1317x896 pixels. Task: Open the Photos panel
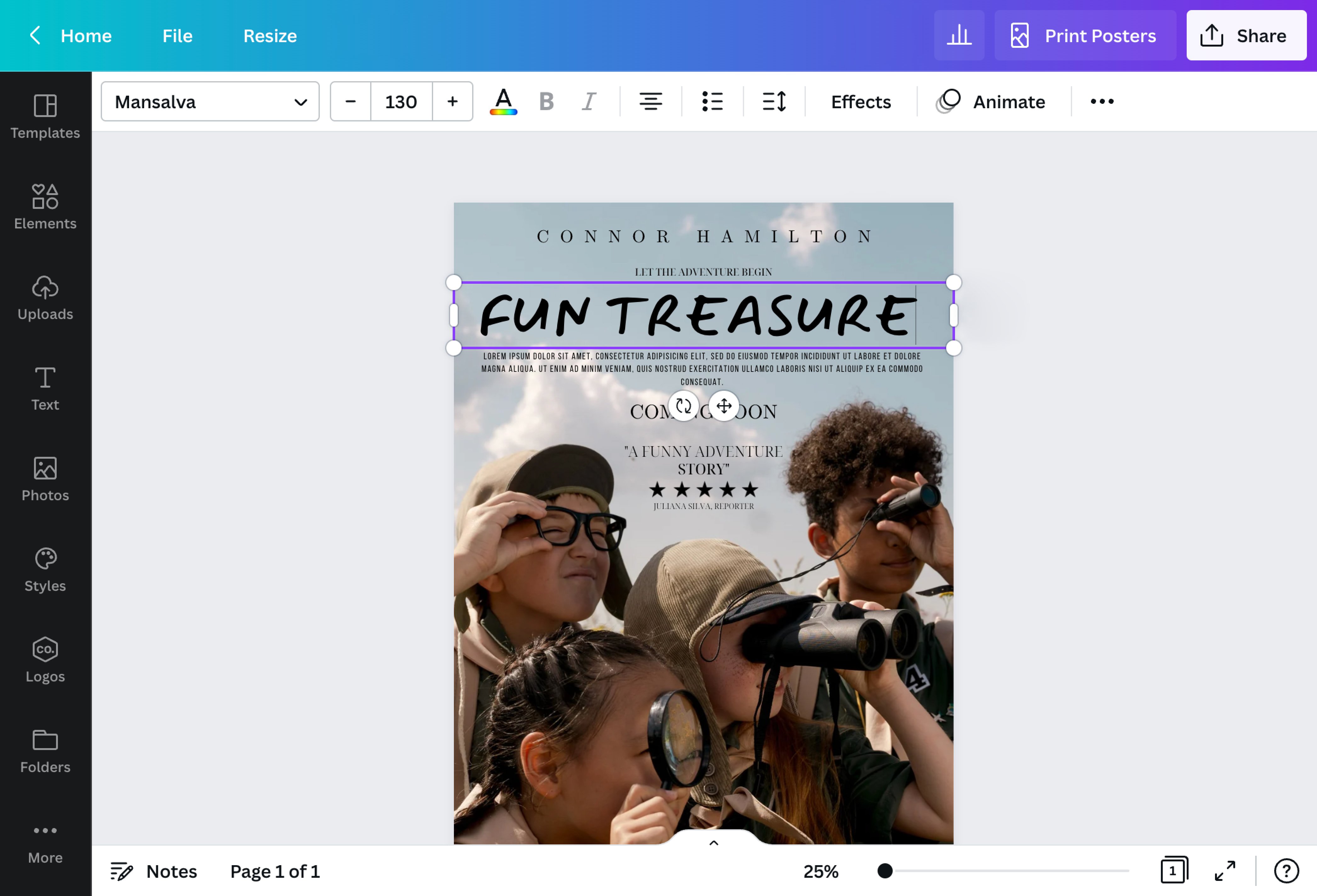(x=45, y=479)
